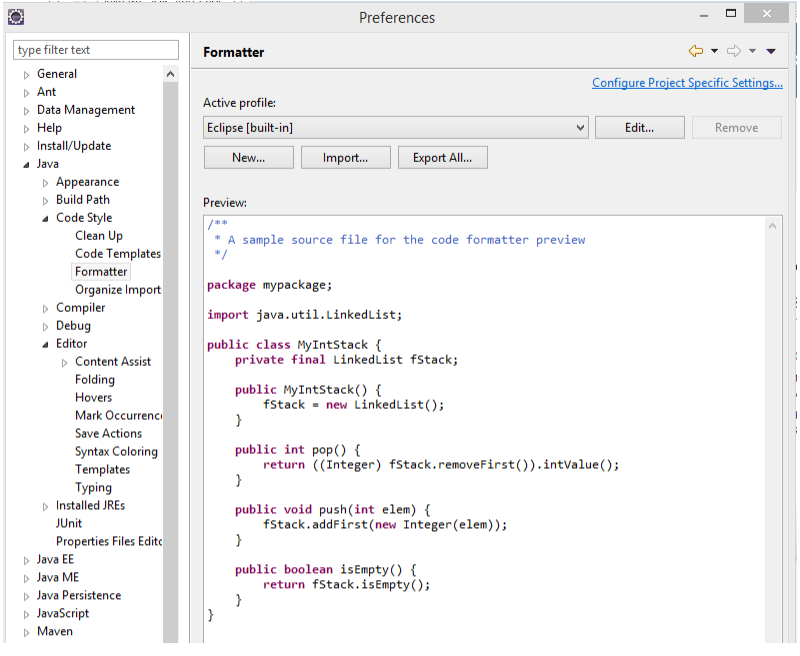Expand the Help tree node
This screenshot has width=800, height=656.
[27, 129]
